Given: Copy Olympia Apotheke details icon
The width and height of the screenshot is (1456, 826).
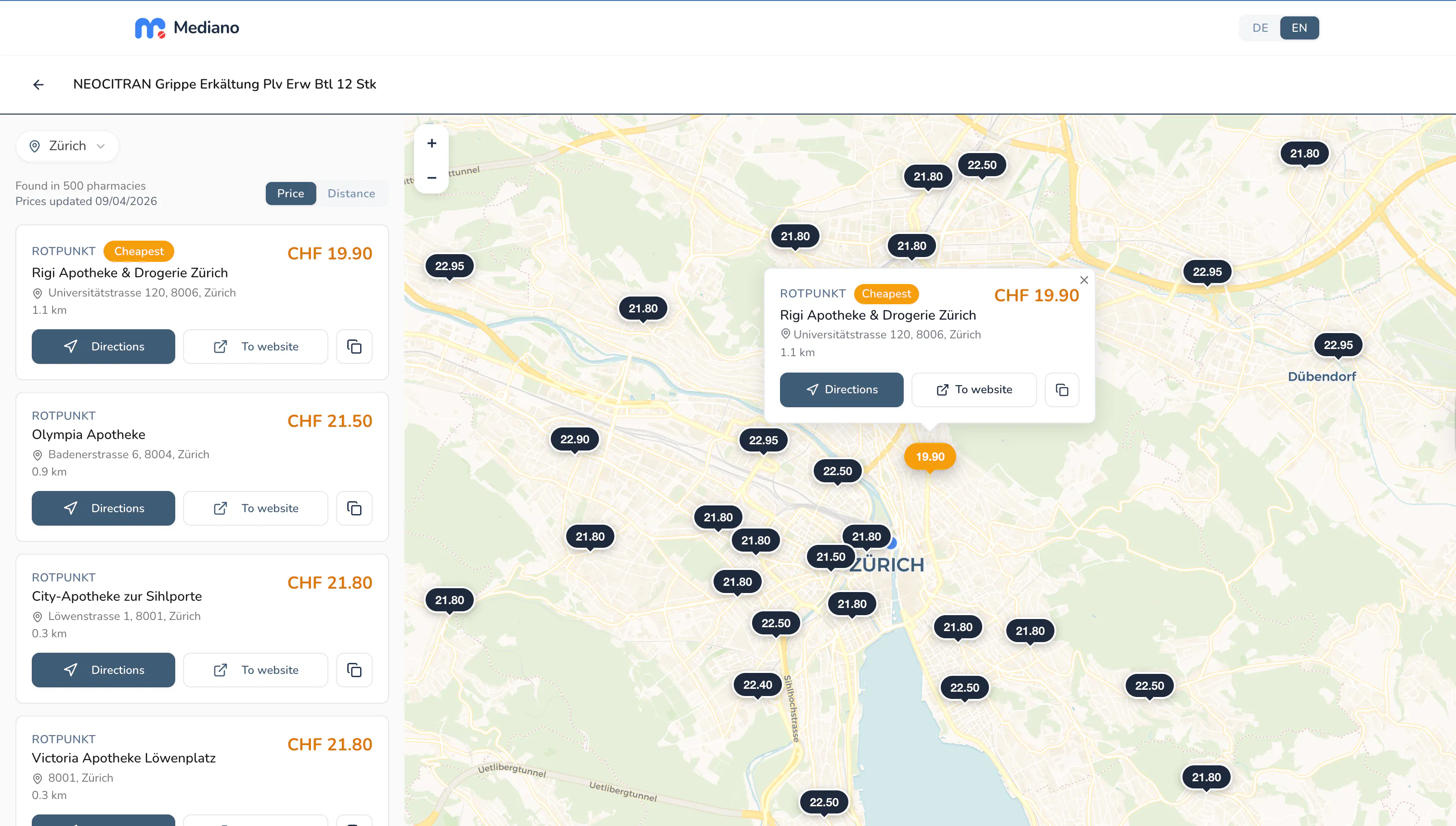Looking at the screenshot, I should 354,508.
